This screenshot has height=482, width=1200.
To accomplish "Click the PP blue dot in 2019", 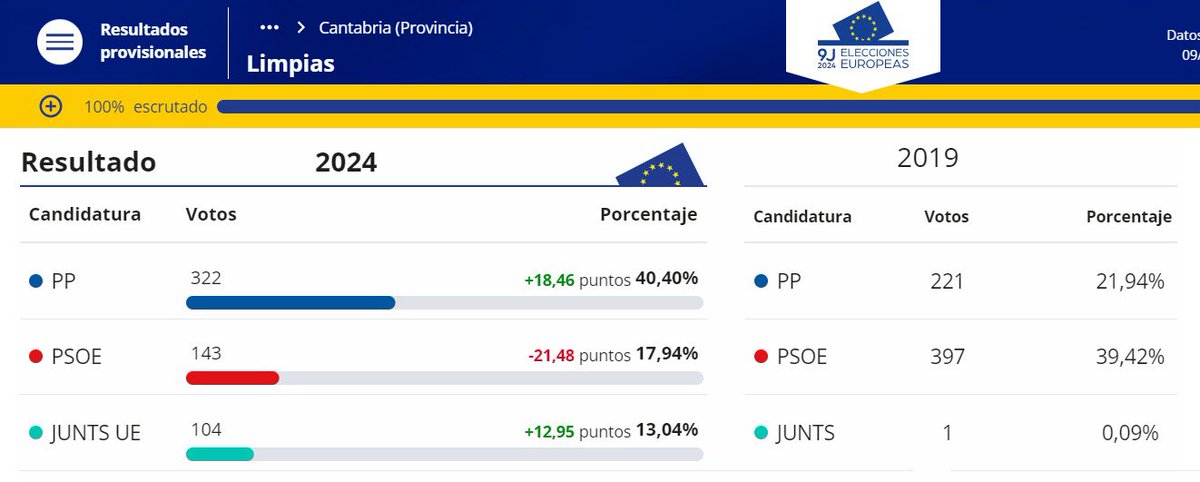I will click(x=761, y=282).
